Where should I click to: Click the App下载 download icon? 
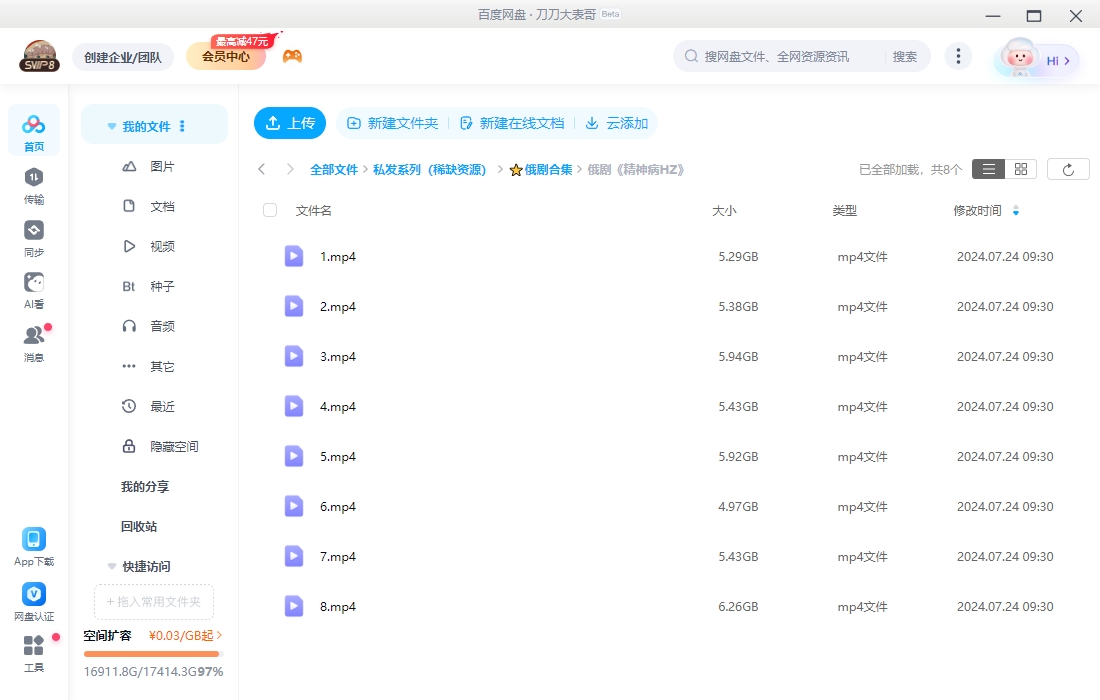click(33, 540)
